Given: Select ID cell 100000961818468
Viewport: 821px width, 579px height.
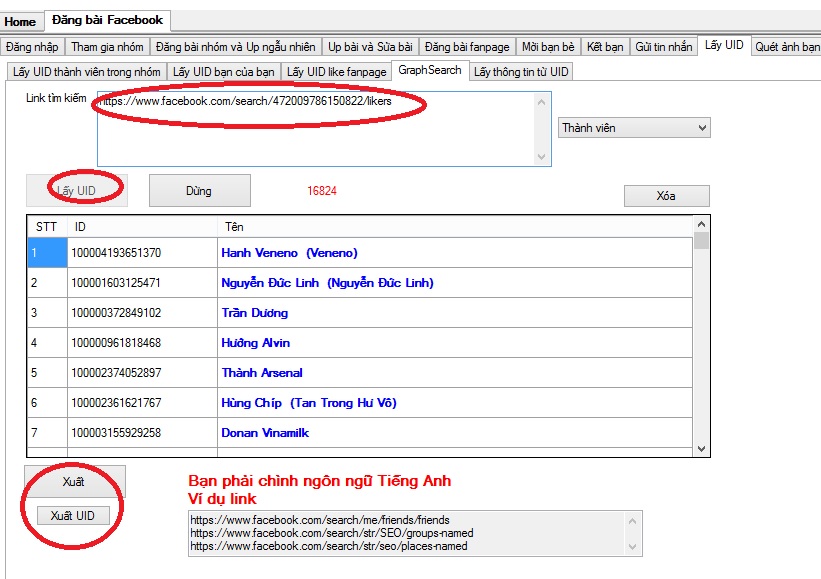Looking at the screenshot, I should coord(142,343).
